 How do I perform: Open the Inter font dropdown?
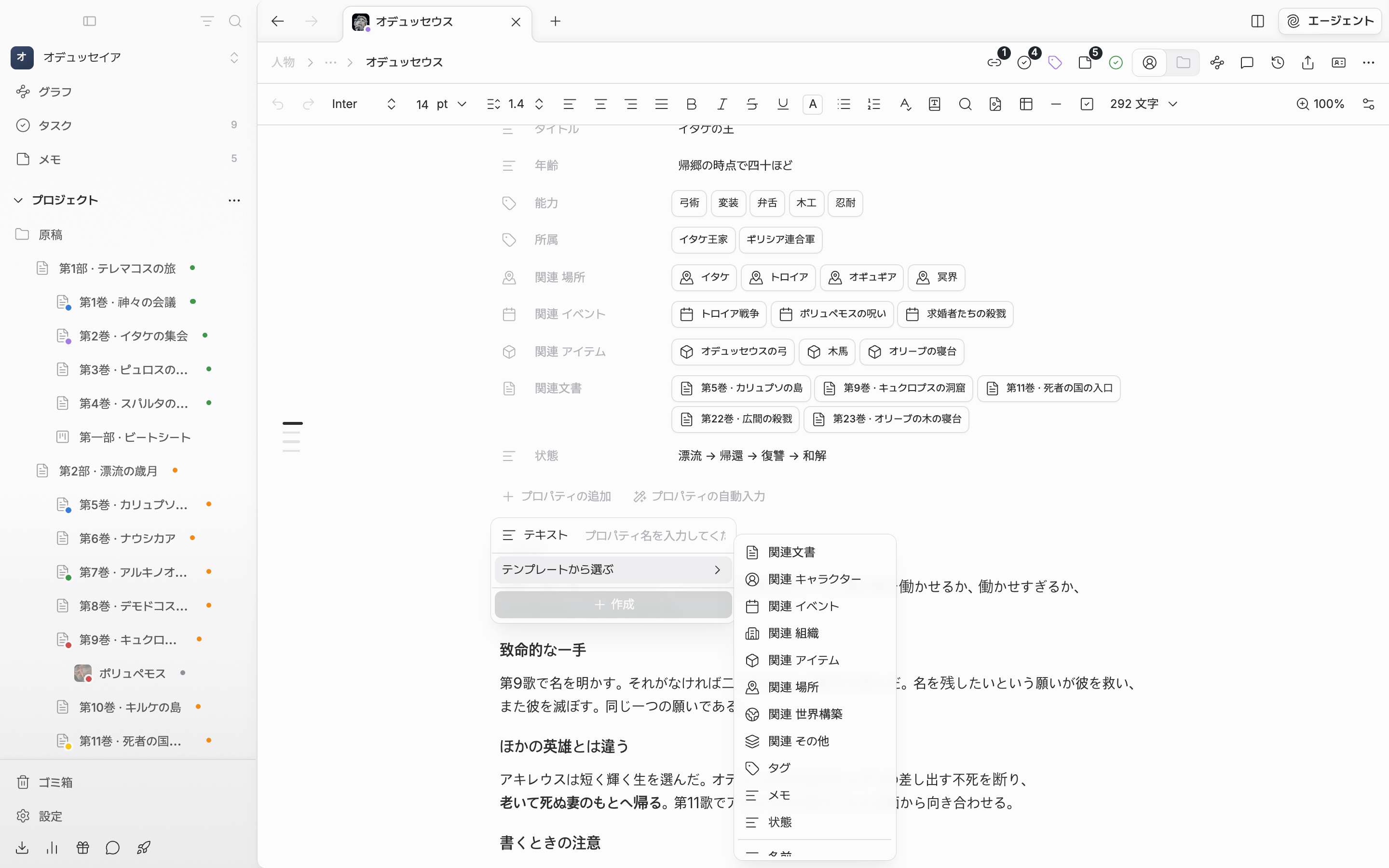pos(364,104)
